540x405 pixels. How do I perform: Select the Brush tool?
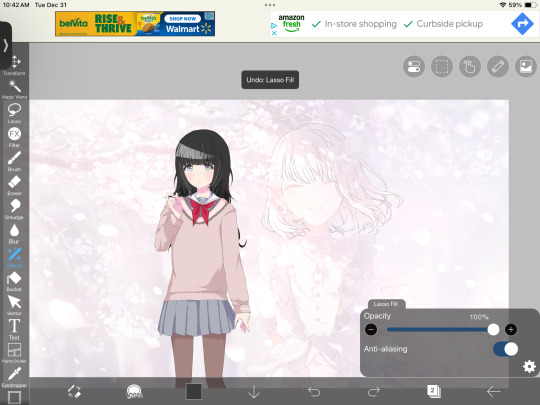point(14,161)
